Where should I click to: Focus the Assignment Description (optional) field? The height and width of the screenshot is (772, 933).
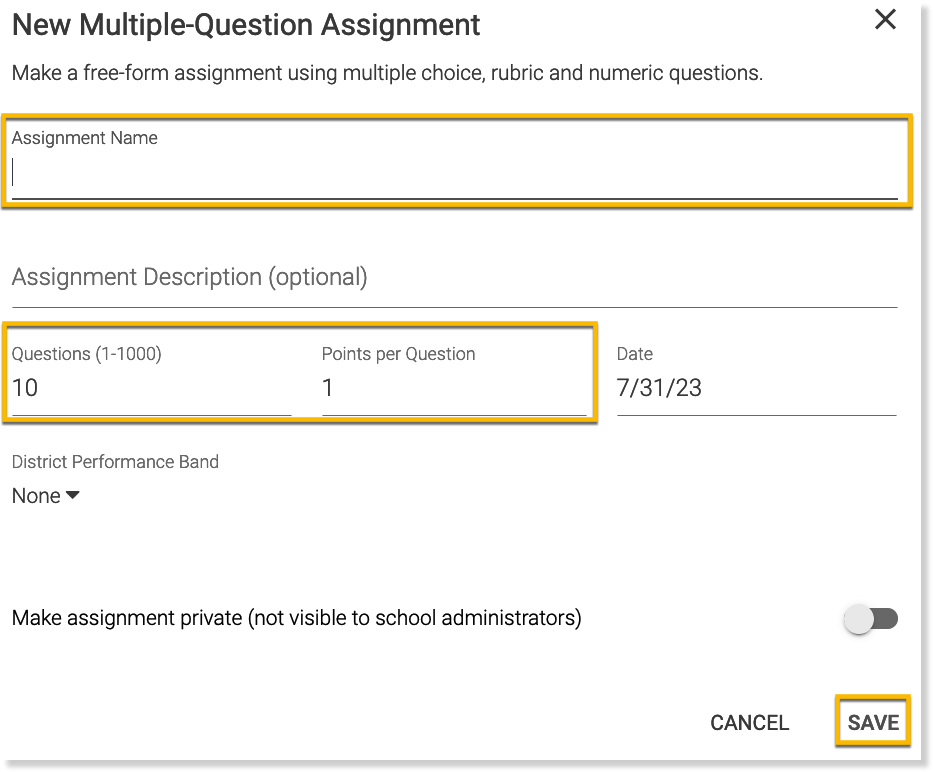[454, 278]
